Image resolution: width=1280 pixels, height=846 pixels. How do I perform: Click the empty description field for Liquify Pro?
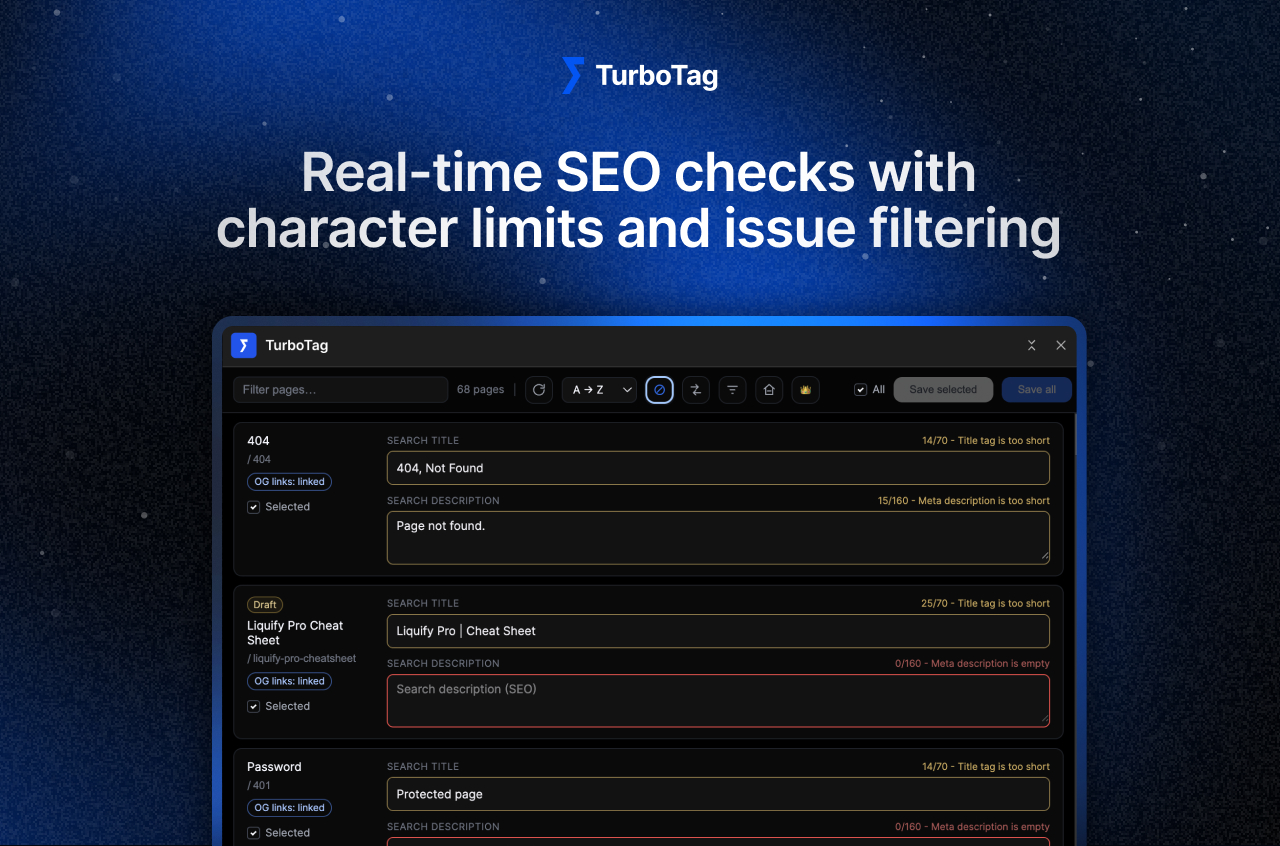pos(718,701)
